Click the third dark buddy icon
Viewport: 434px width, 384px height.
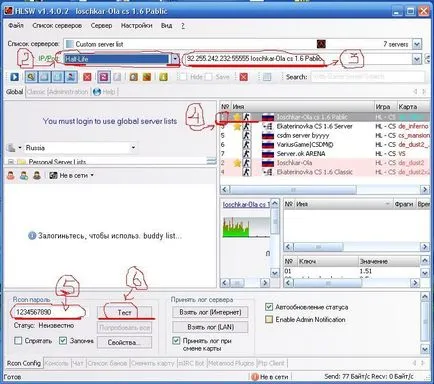[37, 175]
